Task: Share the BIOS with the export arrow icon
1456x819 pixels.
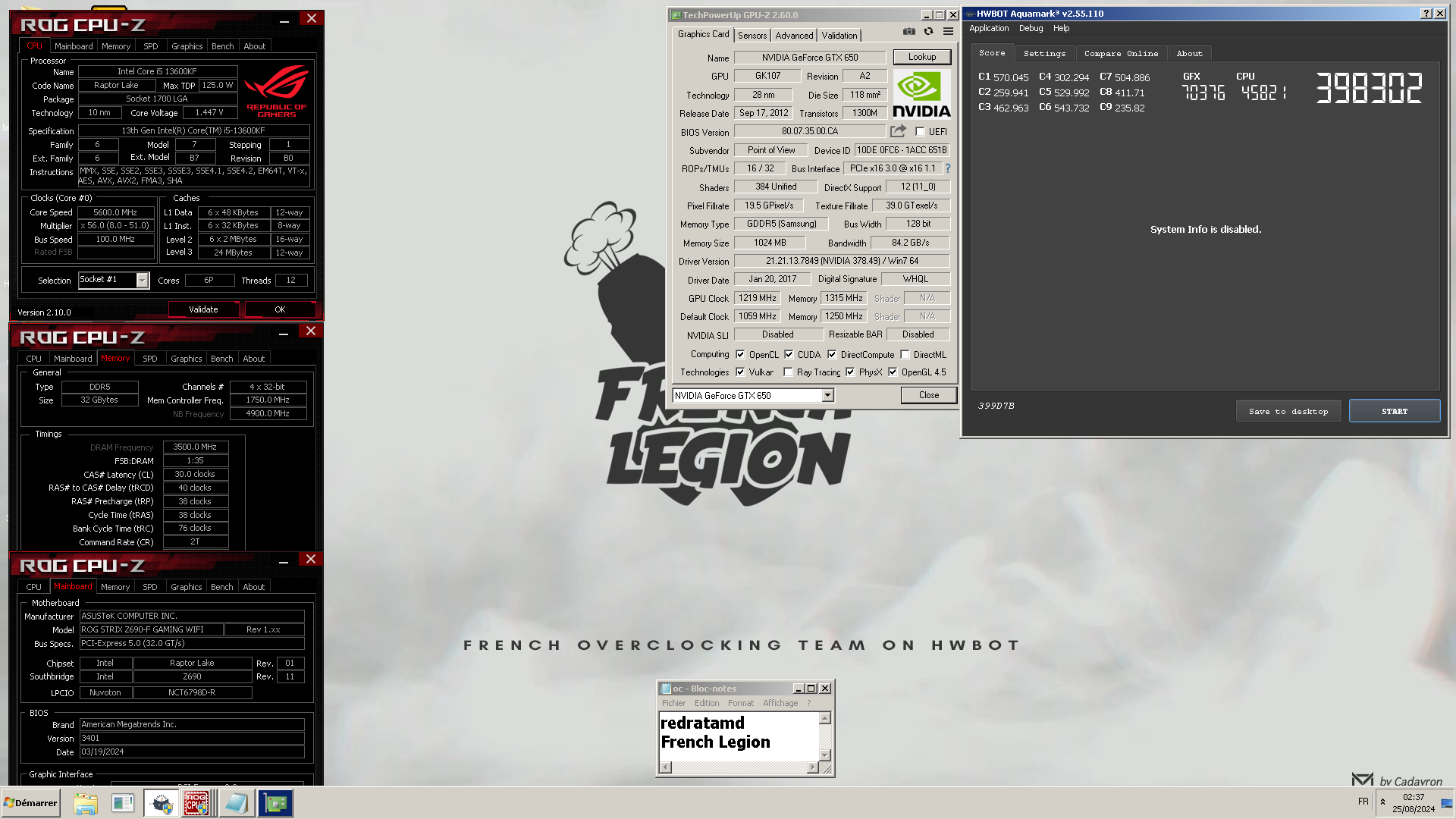Action: (x=898, y=131)
